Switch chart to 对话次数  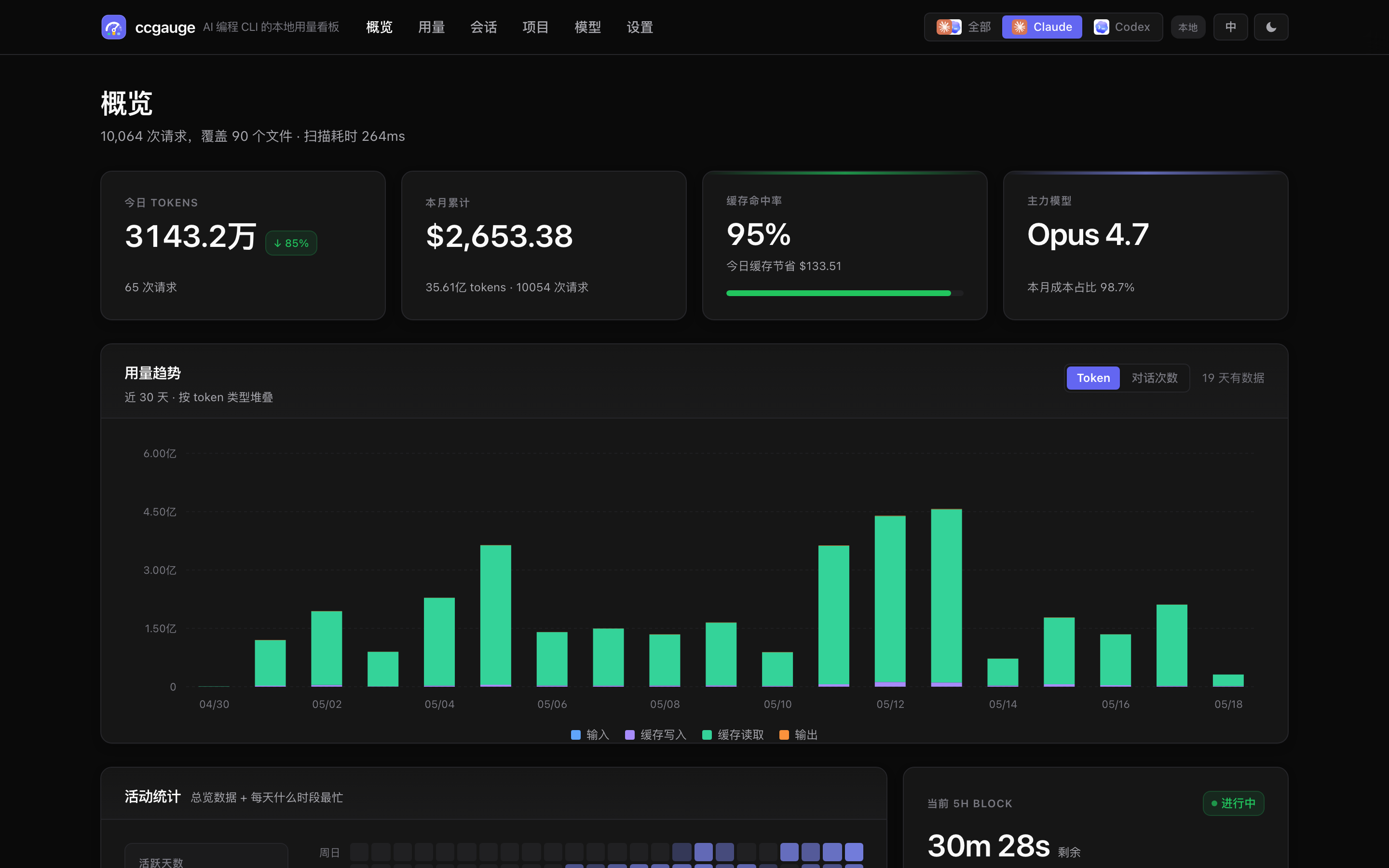[x=1154, y=378]
